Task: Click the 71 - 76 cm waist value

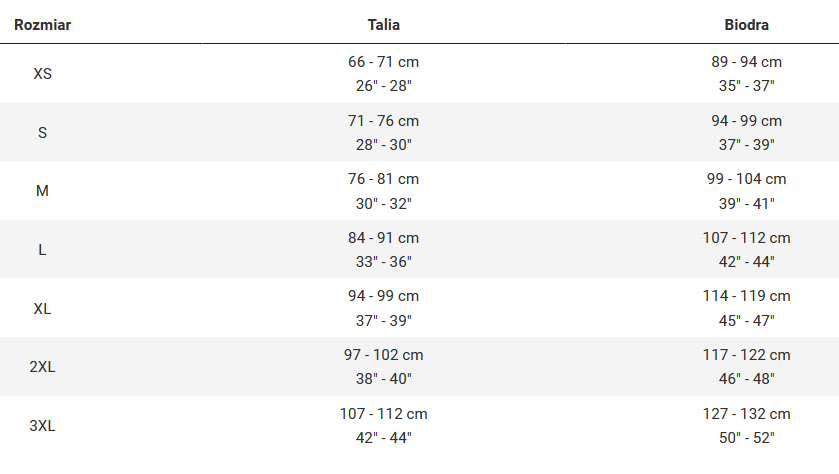Action: [x=383, y=121]
